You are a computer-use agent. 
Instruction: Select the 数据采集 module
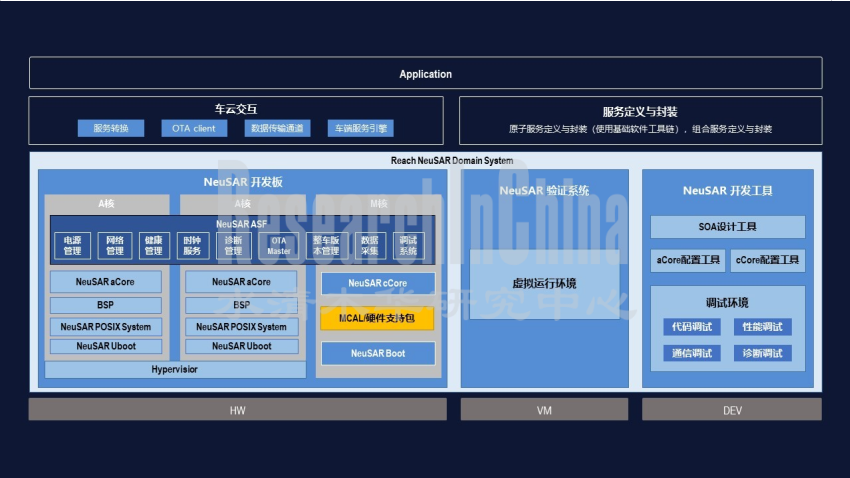tap(370, 246)
